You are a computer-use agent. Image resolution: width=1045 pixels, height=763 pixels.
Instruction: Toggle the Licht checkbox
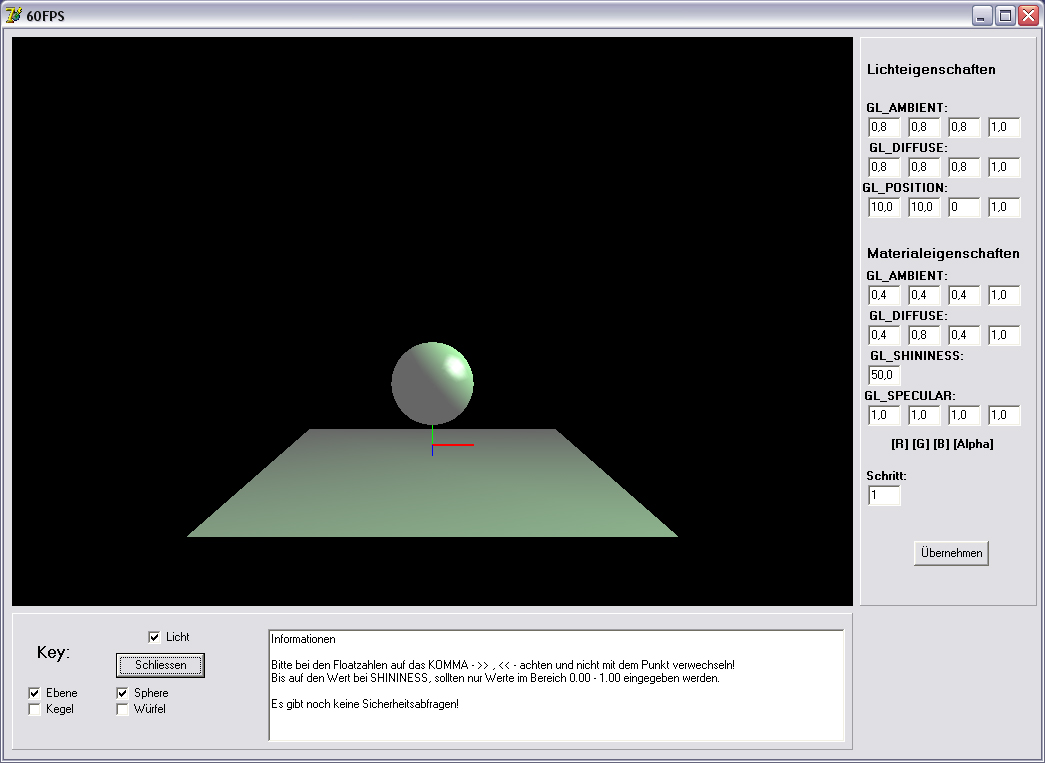pos(154,637)
